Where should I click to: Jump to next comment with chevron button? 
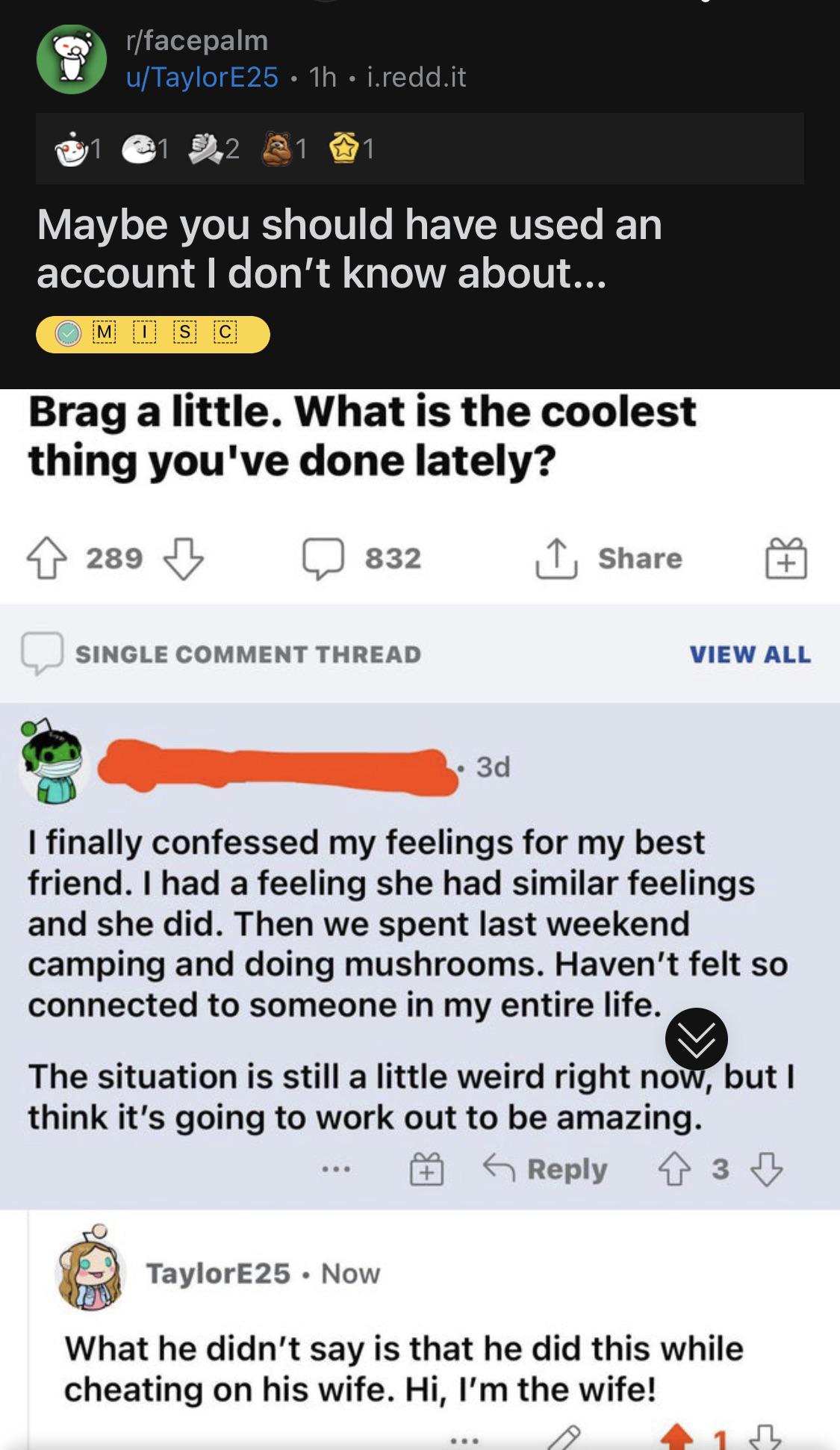click(x=696, y=1039)
